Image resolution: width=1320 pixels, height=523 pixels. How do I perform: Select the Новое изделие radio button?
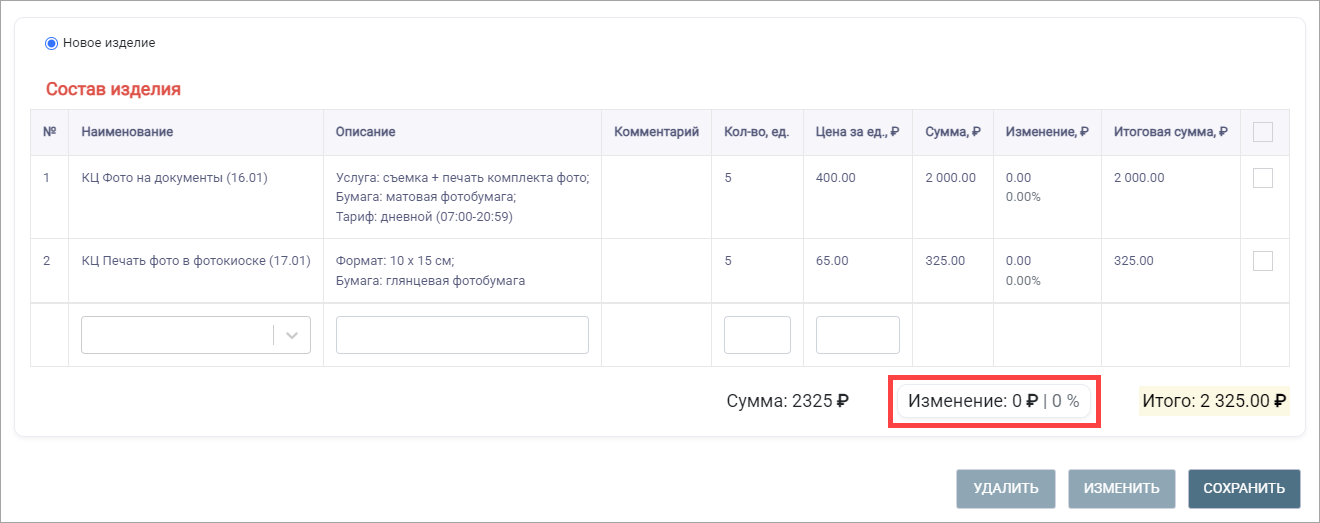coord(51,43)
